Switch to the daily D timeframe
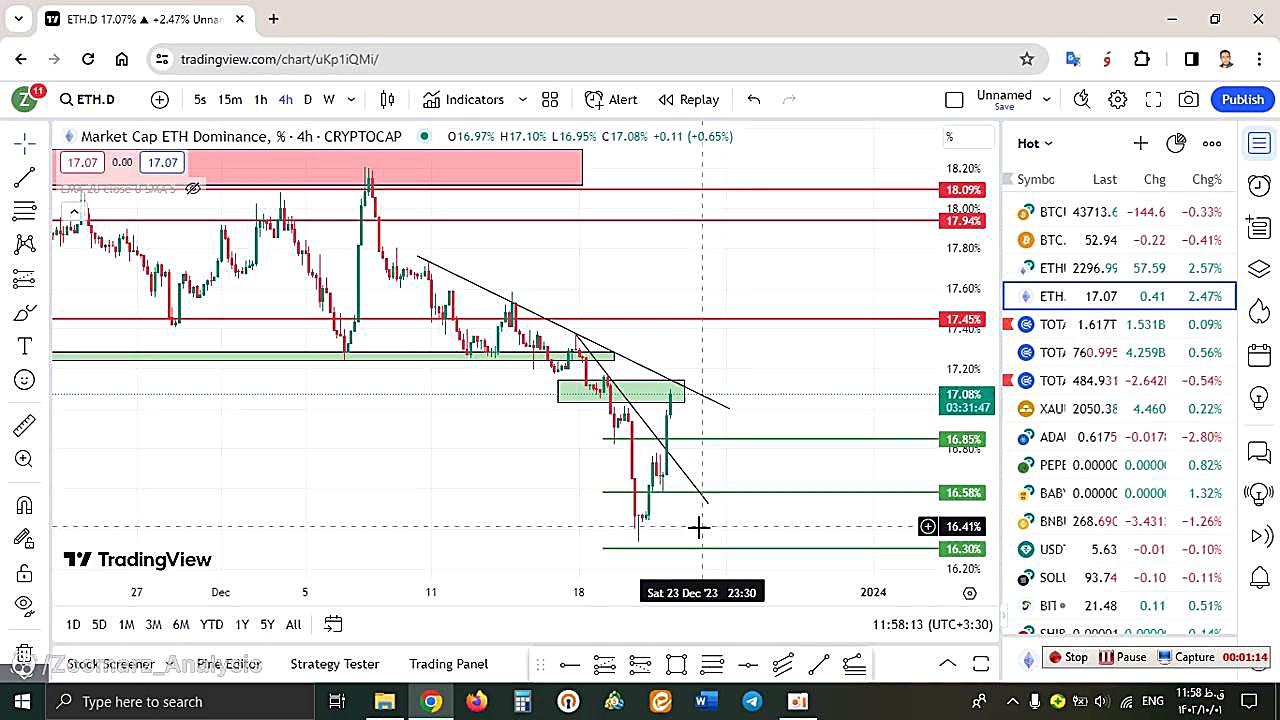Image resolution: width=1280 pixels, height=720 pixels. [x=308, y=99]
